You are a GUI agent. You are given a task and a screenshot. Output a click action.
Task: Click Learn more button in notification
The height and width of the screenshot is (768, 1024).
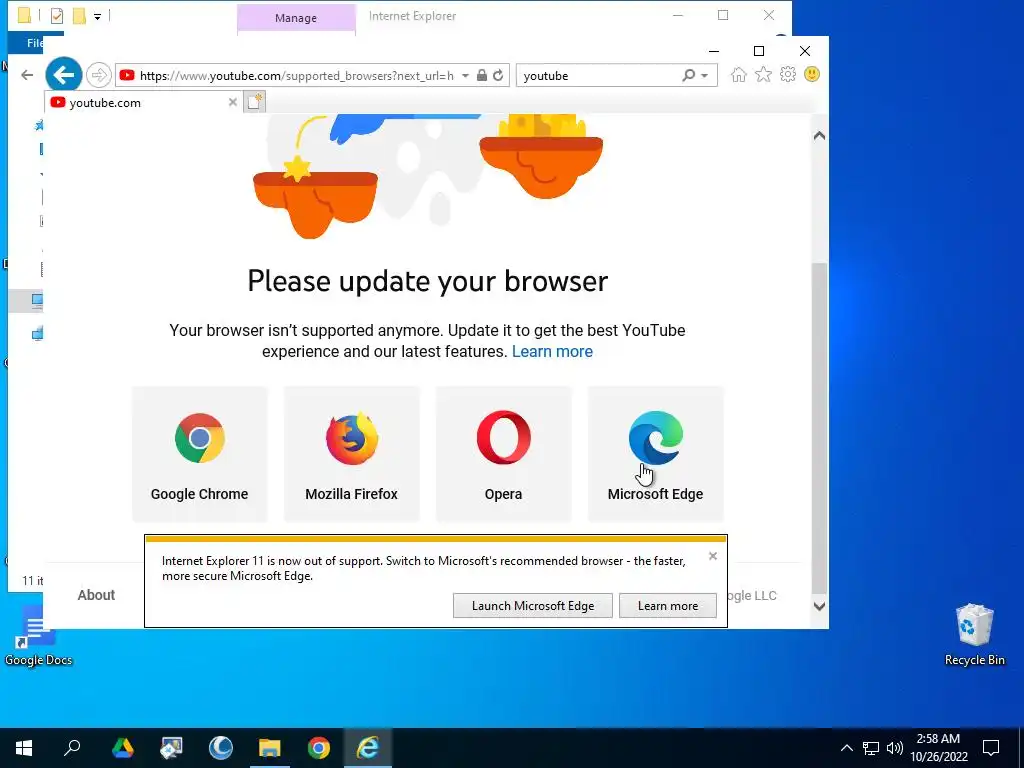click(x=667, y=606)
